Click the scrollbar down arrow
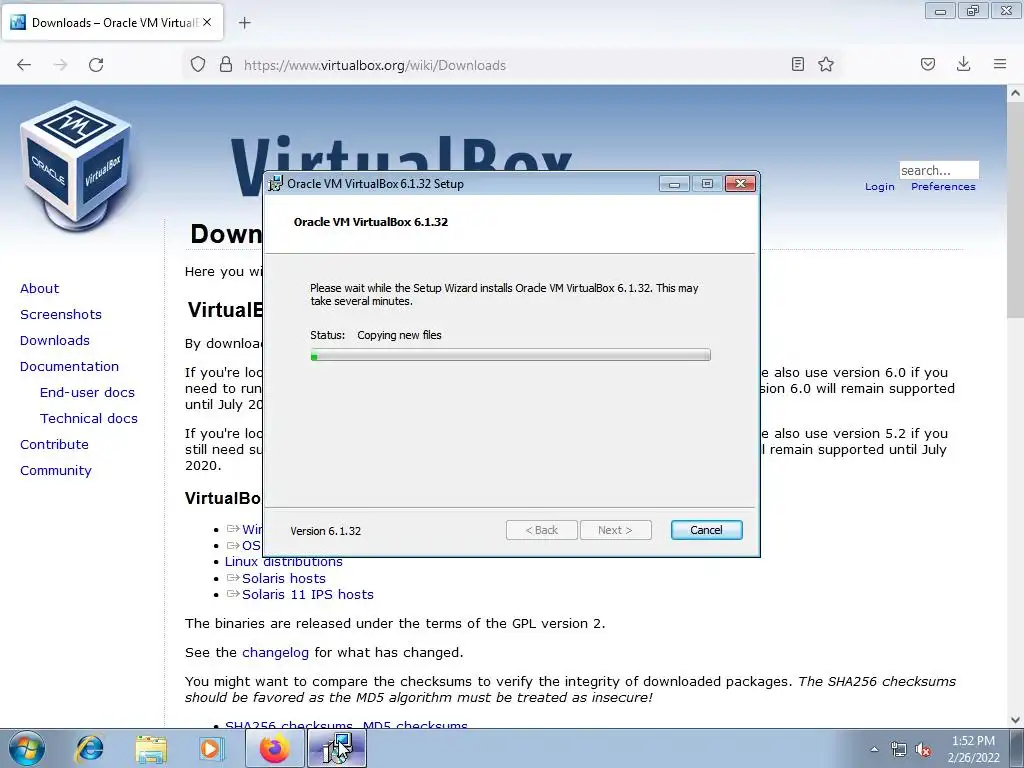Viewport: 1024px width, 768px height. 1015,720
